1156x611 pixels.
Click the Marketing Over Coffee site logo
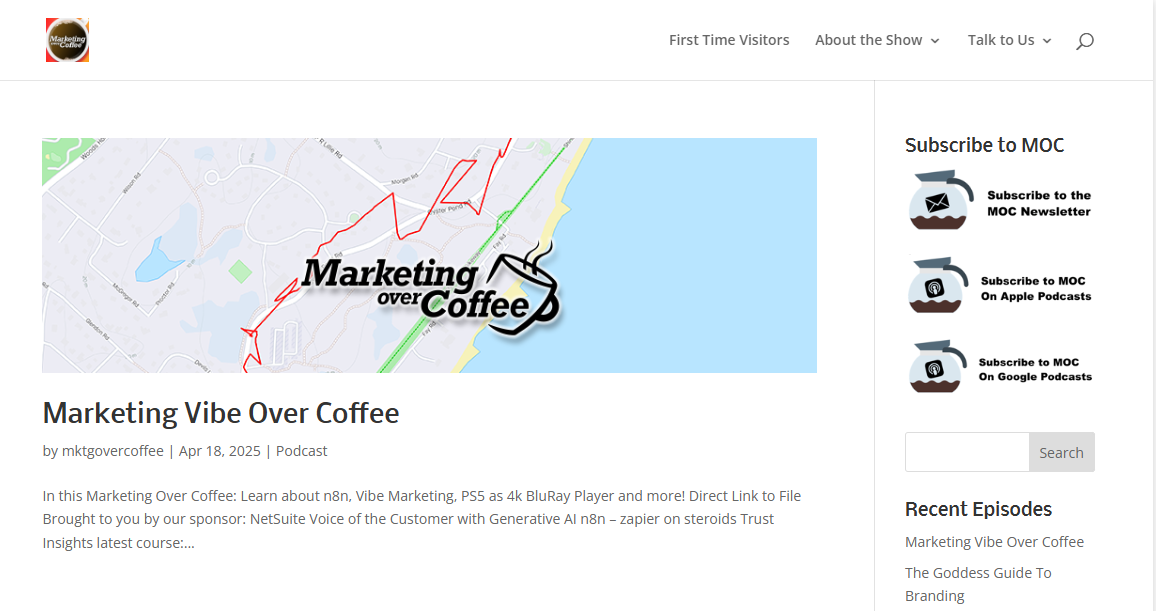(67, 40)
